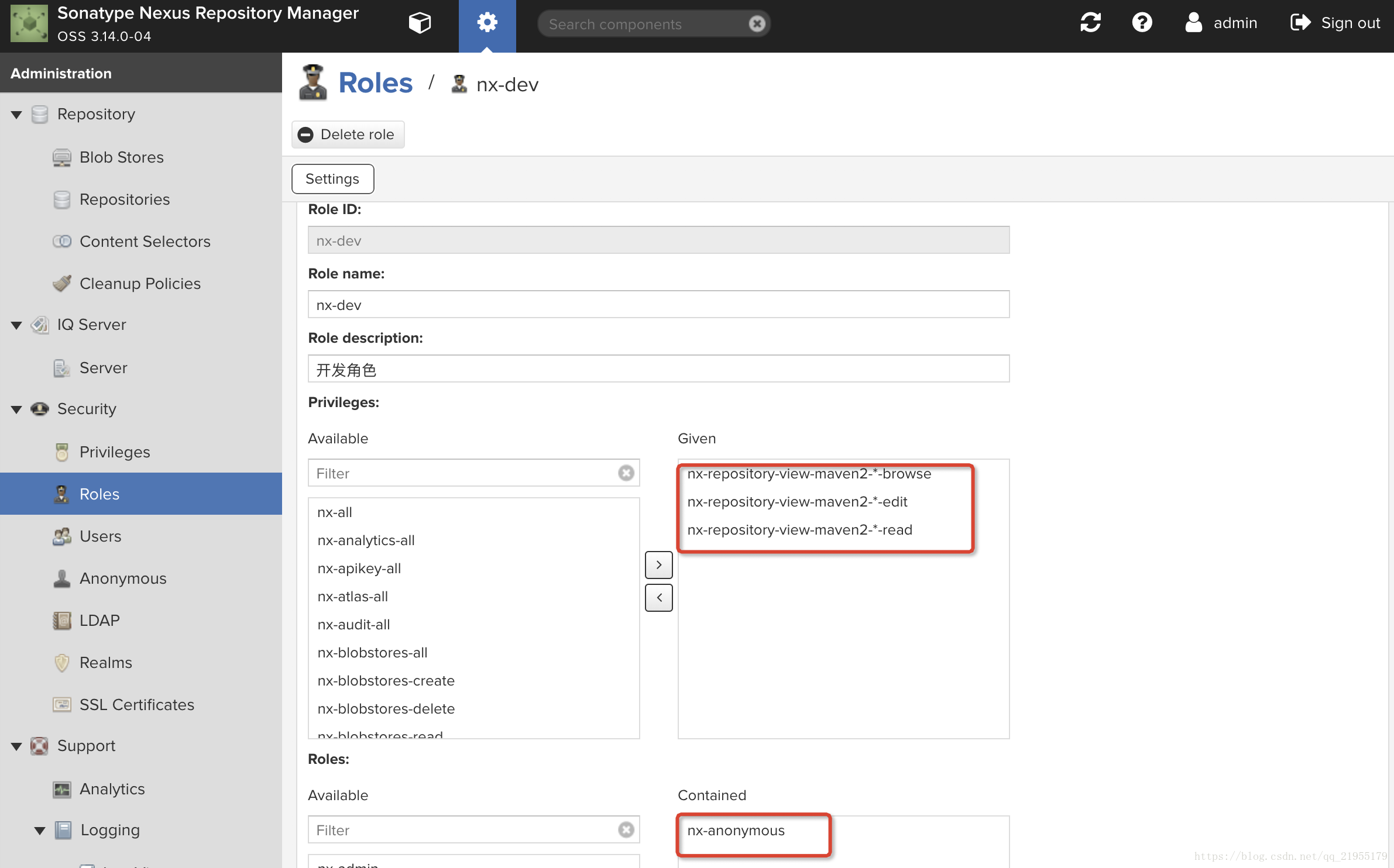Viewport: 1394px width, 868px height.
Task: Click the Support lifebuoy icon
Action: click(39, 746)
